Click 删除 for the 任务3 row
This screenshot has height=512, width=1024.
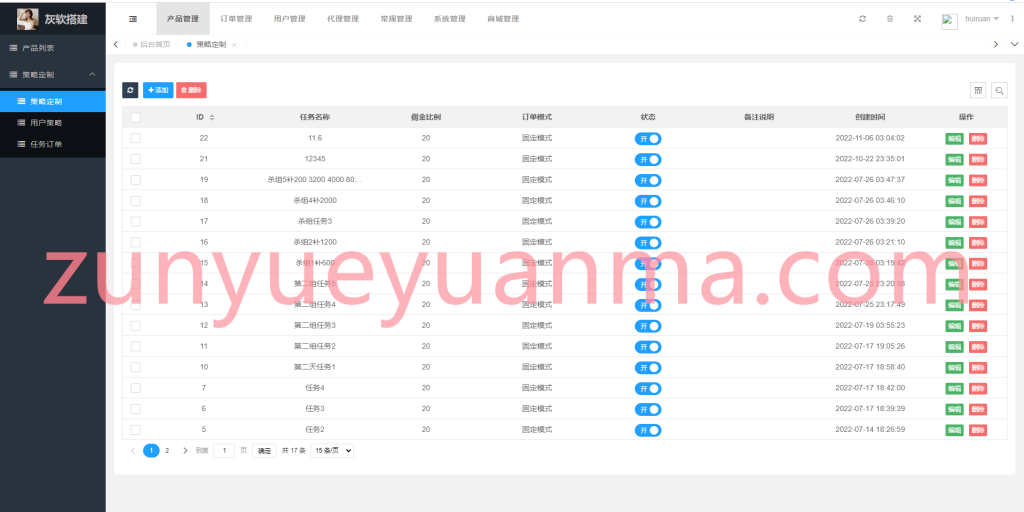pyautogui.click(x=978, y=409)
